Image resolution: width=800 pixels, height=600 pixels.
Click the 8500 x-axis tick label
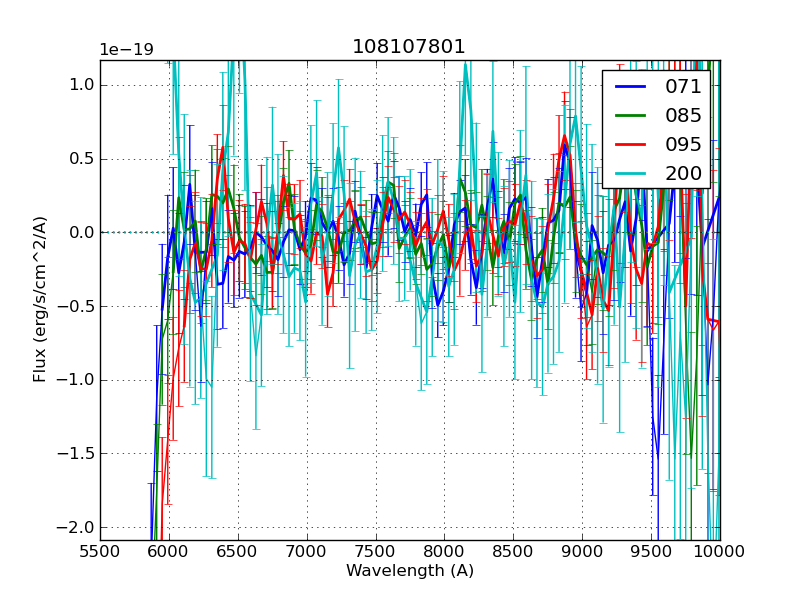point(514,551)
